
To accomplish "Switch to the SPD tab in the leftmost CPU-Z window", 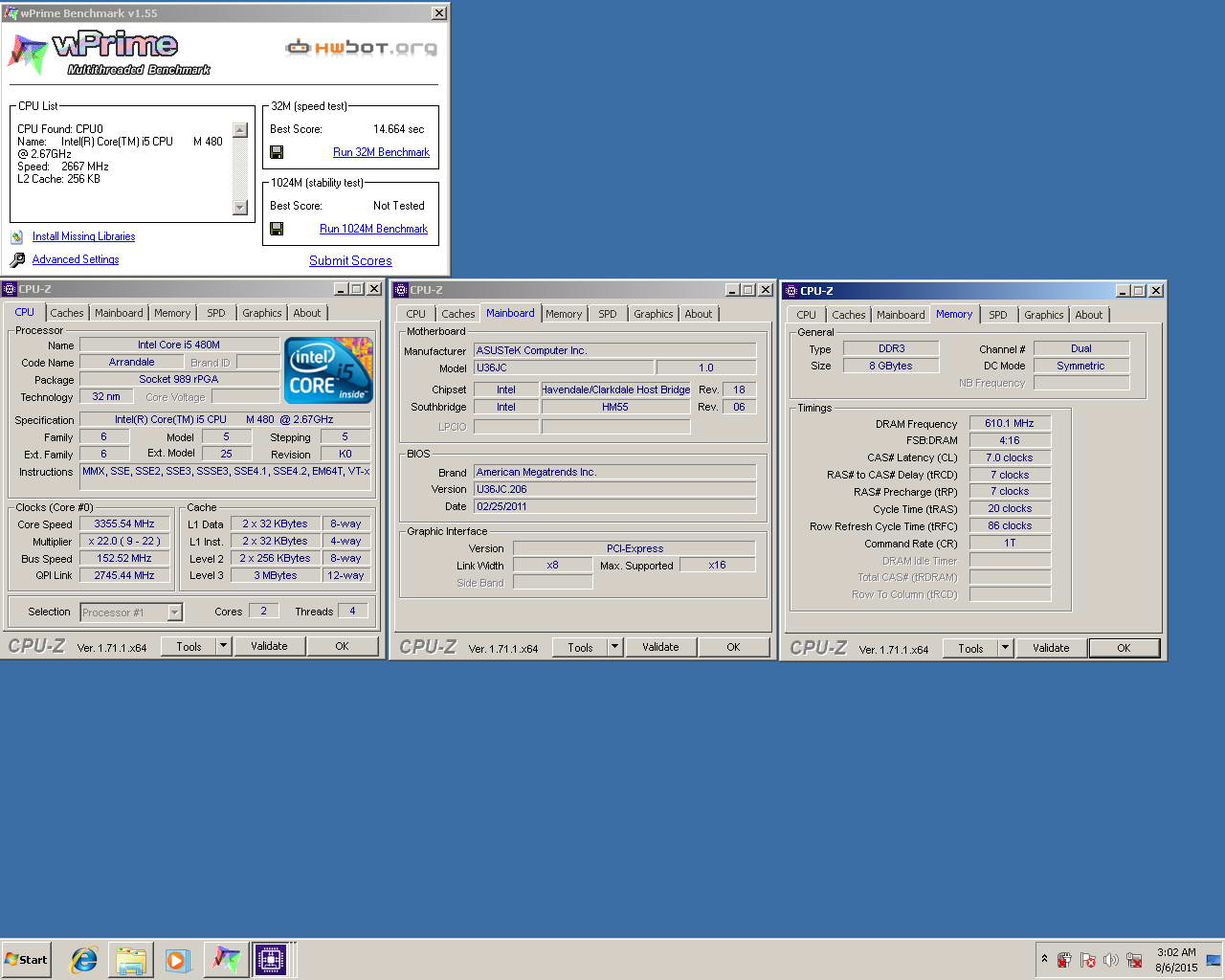I will [216, 313].
